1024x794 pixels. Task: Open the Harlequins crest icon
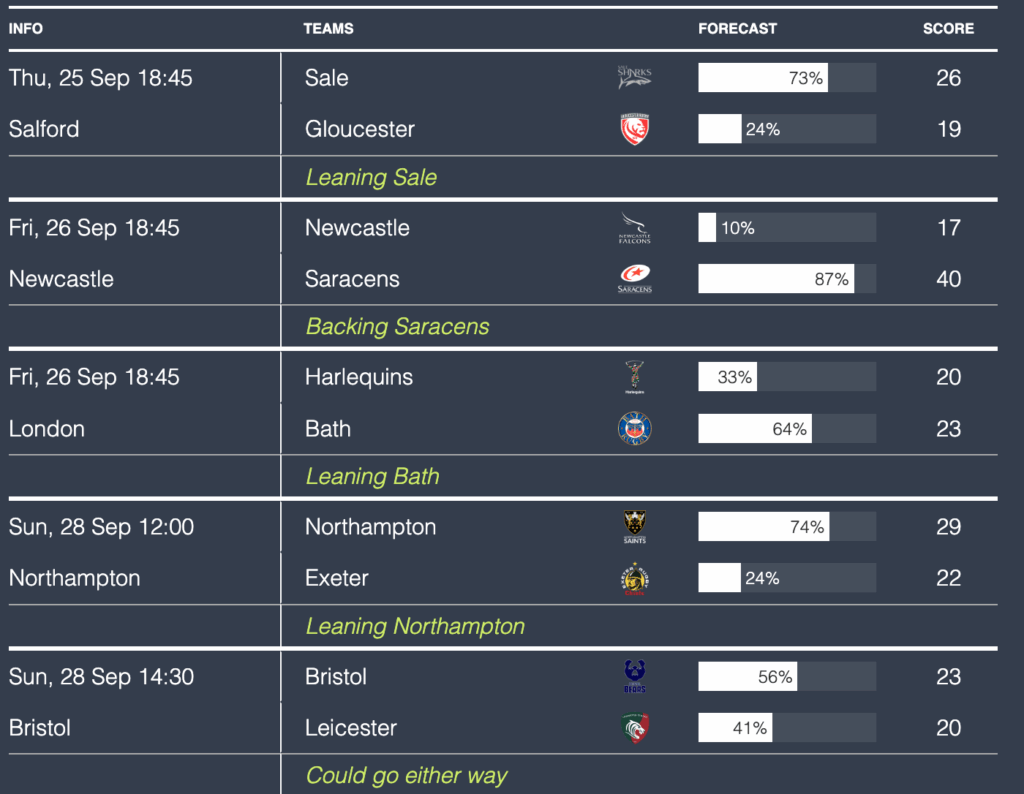[x=634, y=377]
